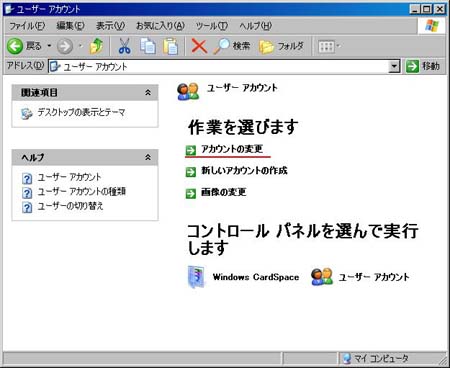Select the 画像の変更 task
Viewport: 450px width, 368px height.
coord(224,192)
